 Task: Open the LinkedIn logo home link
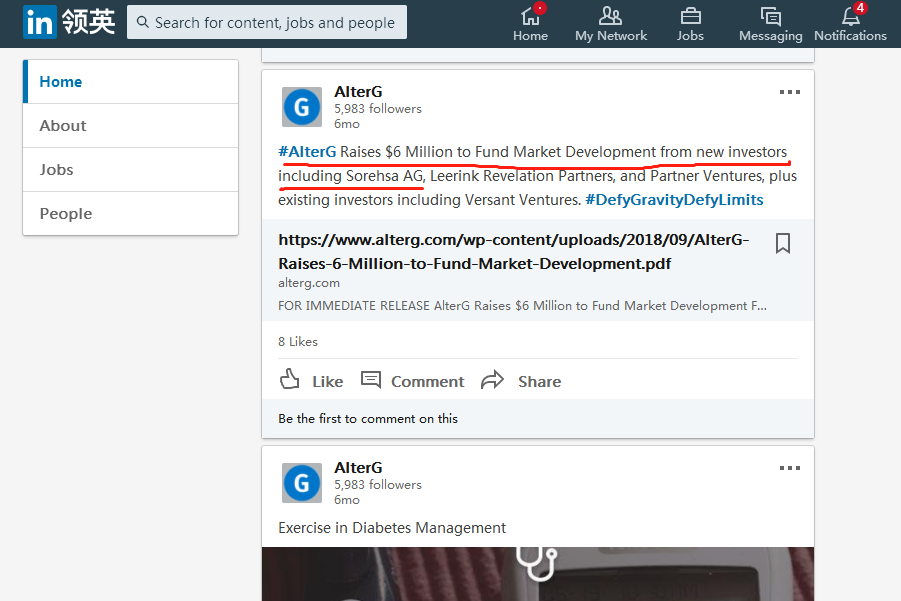(69, 22)
